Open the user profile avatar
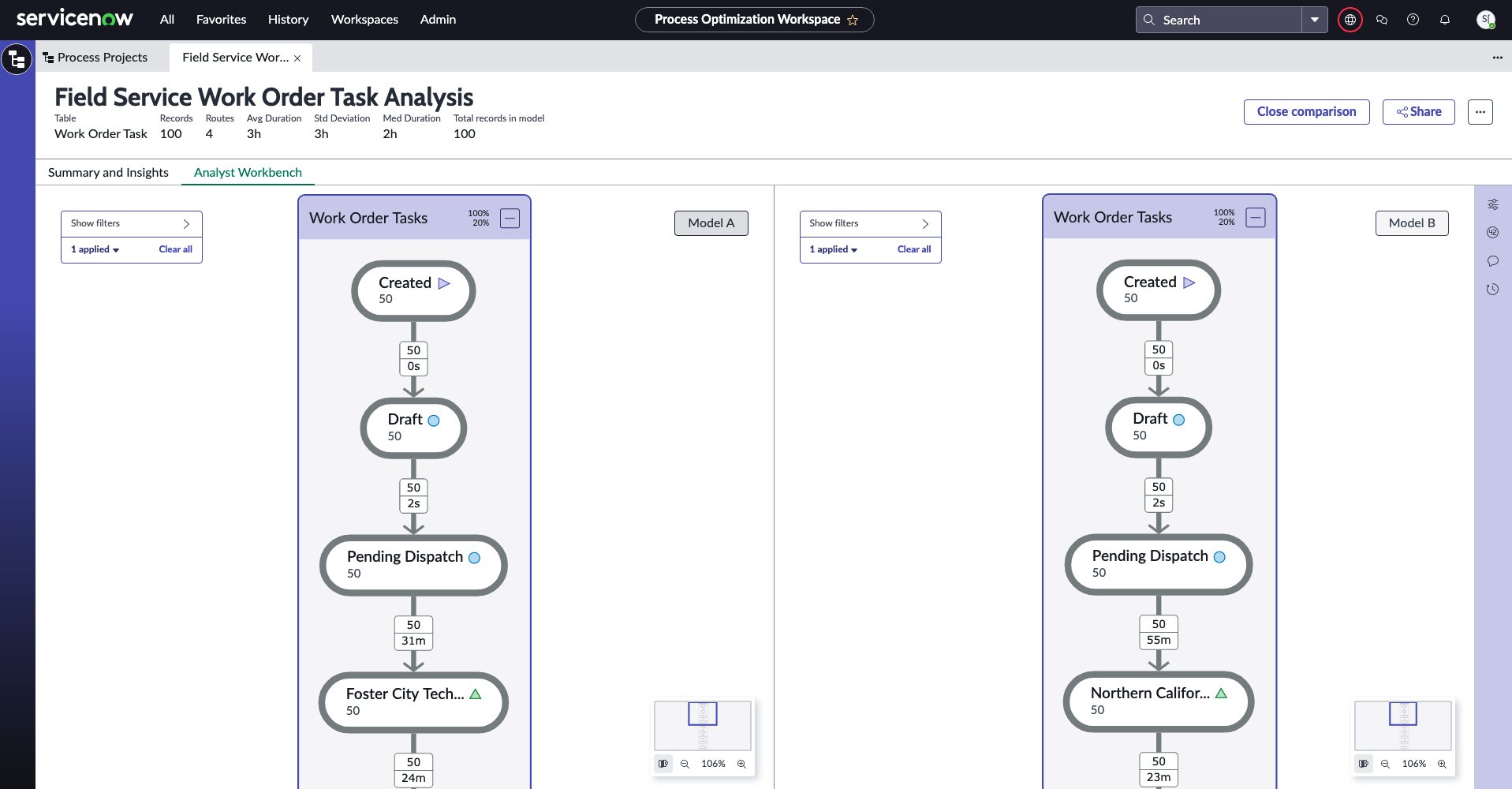Viewport: 1512px width, 789px height. click(1486, 20)
